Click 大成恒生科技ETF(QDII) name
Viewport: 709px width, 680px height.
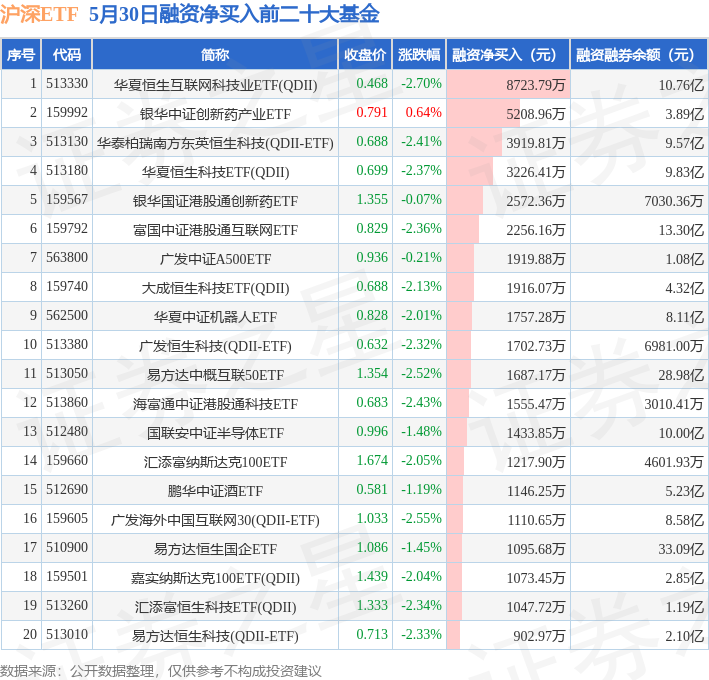click(x=215, y=288)
